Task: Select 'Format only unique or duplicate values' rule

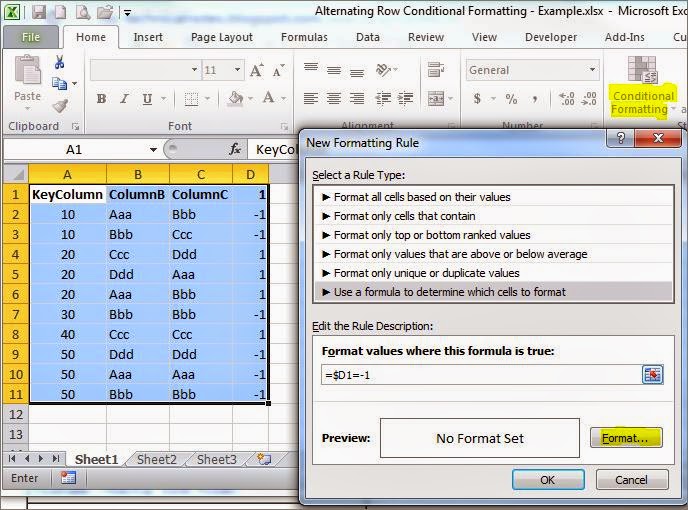Action: coord(493,273)
